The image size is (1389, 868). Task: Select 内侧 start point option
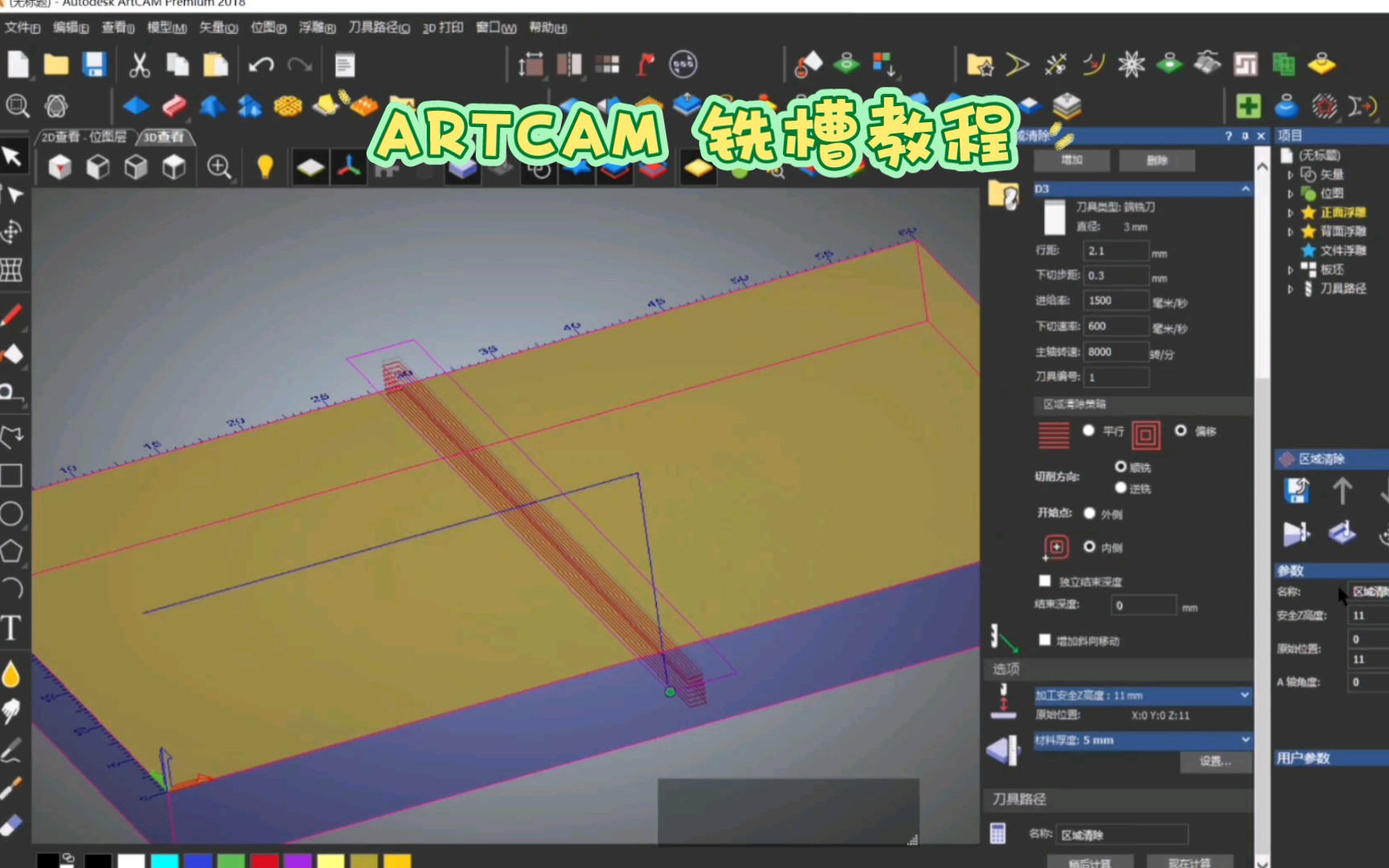click(1089, 547)
